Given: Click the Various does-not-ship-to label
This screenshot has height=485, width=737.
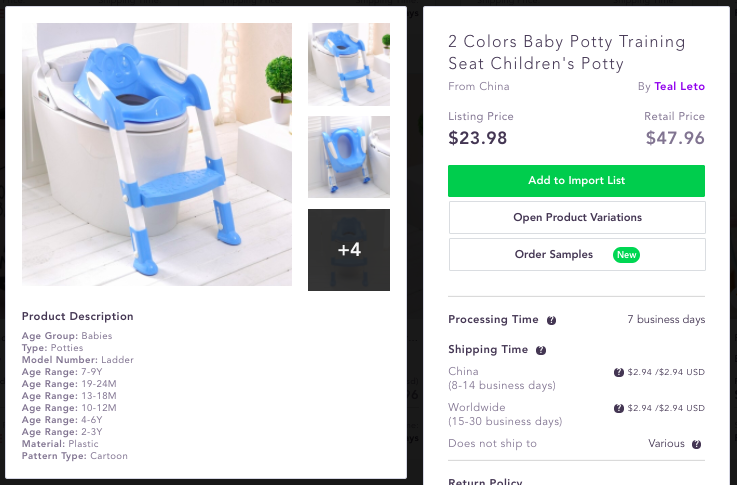Looking at the screenshot, I should (666, 444).
